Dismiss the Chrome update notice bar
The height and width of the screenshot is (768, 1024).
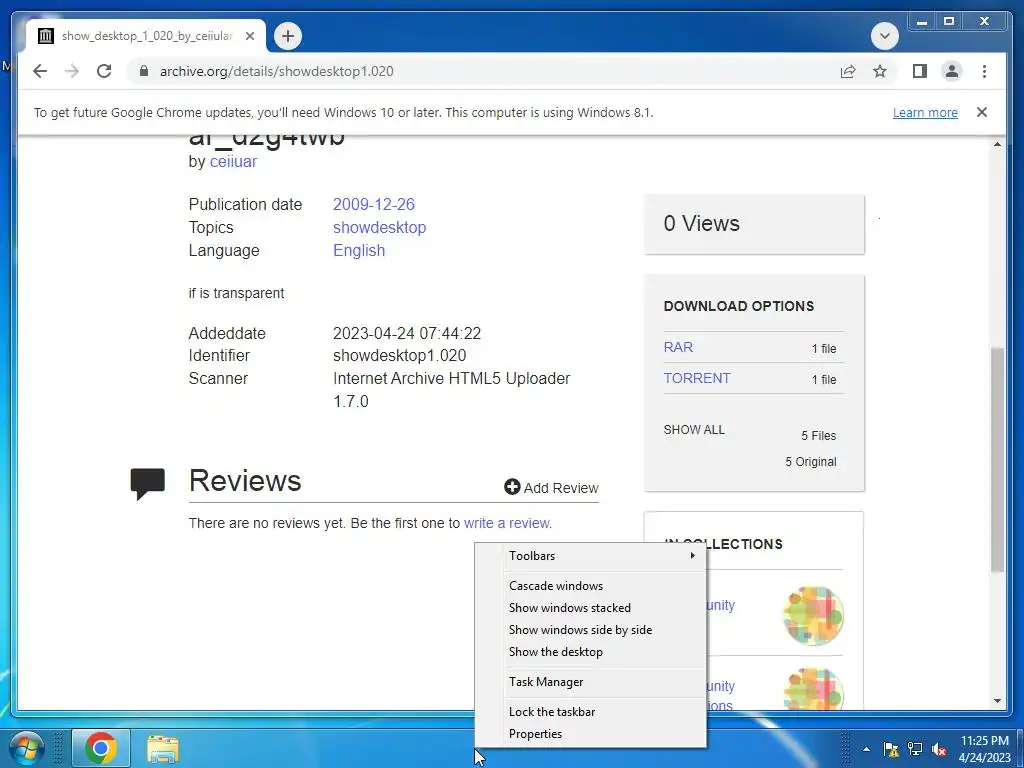tap(982, 112)
